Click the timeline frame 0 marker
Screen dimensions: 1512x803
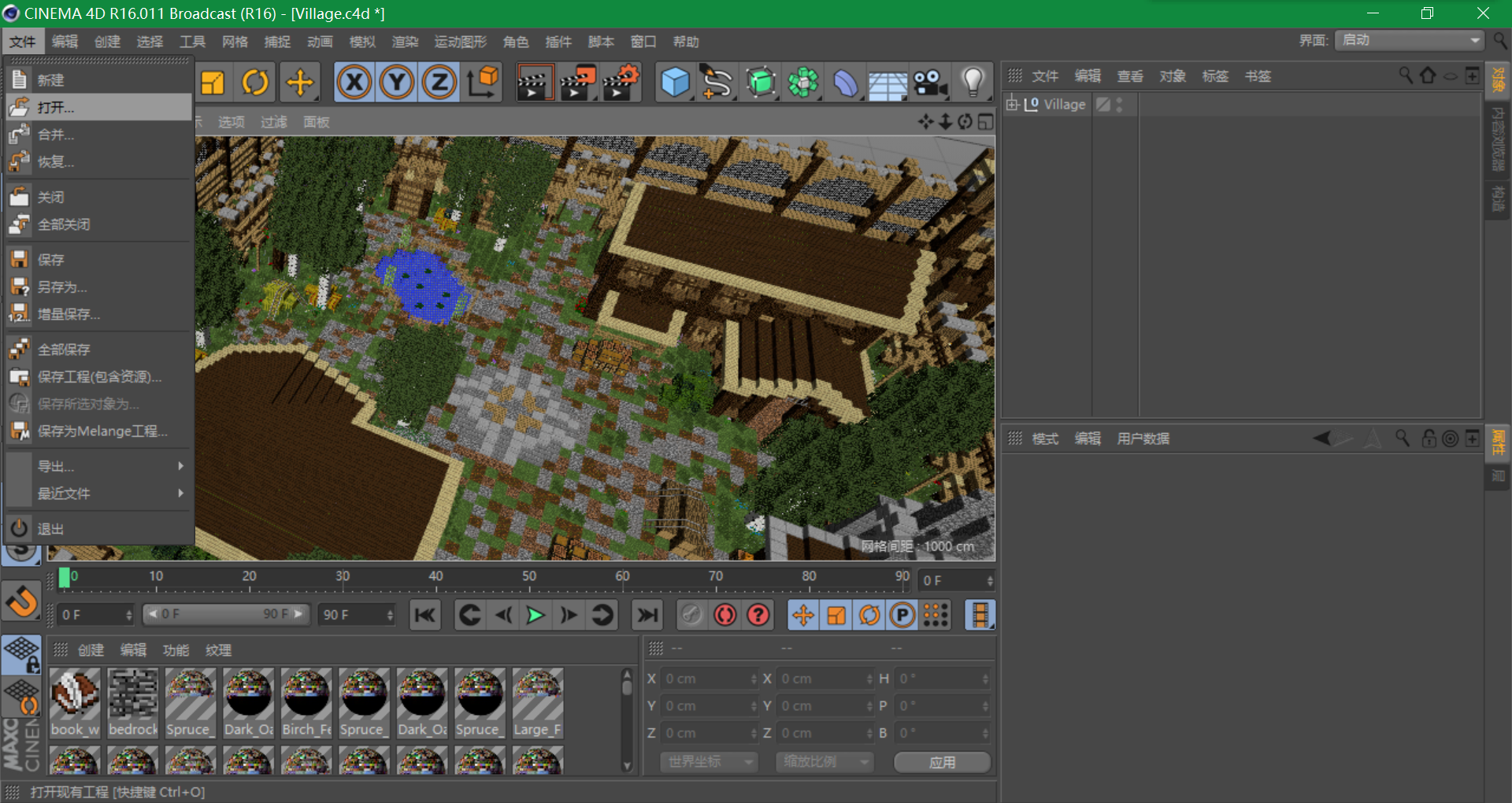click(x=65, y=578)
